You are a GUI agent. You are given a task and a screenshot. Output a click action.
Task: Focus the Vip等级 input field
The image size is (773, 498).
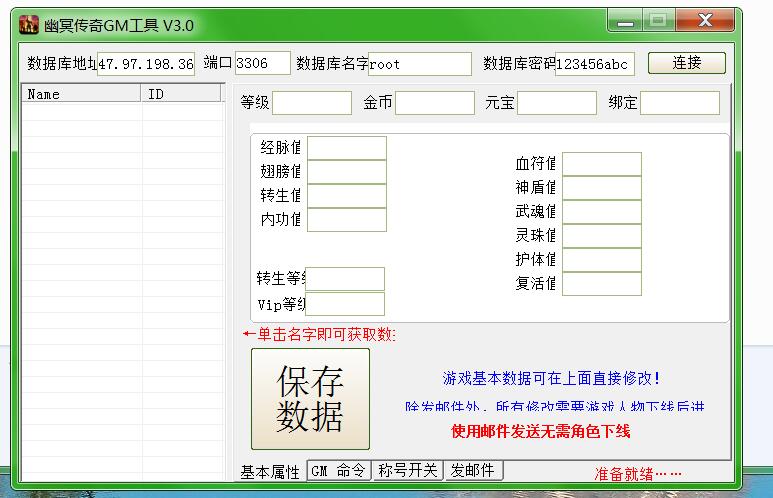[345, 304]
